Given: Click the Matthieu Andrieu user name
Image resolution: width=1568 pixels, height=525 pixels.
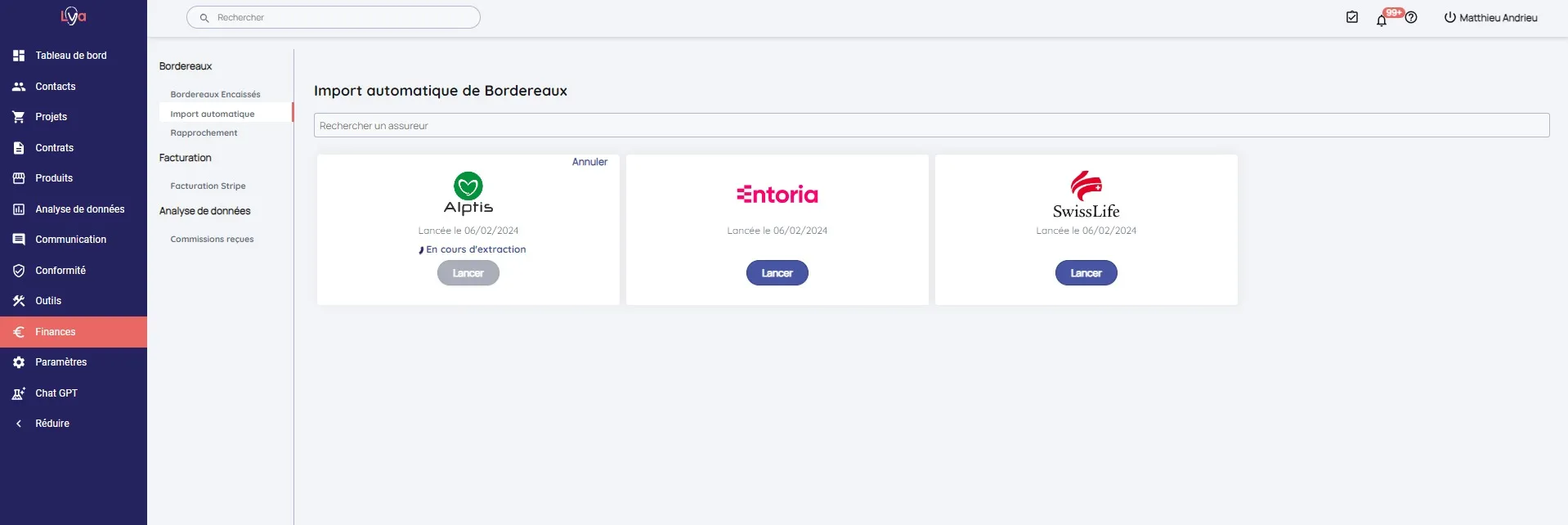Looking at the screenshot, I should tap(1499, 18).
